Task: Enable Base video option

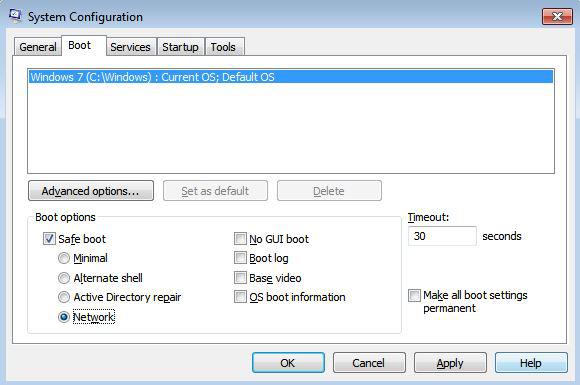Action: coord(240,277)
